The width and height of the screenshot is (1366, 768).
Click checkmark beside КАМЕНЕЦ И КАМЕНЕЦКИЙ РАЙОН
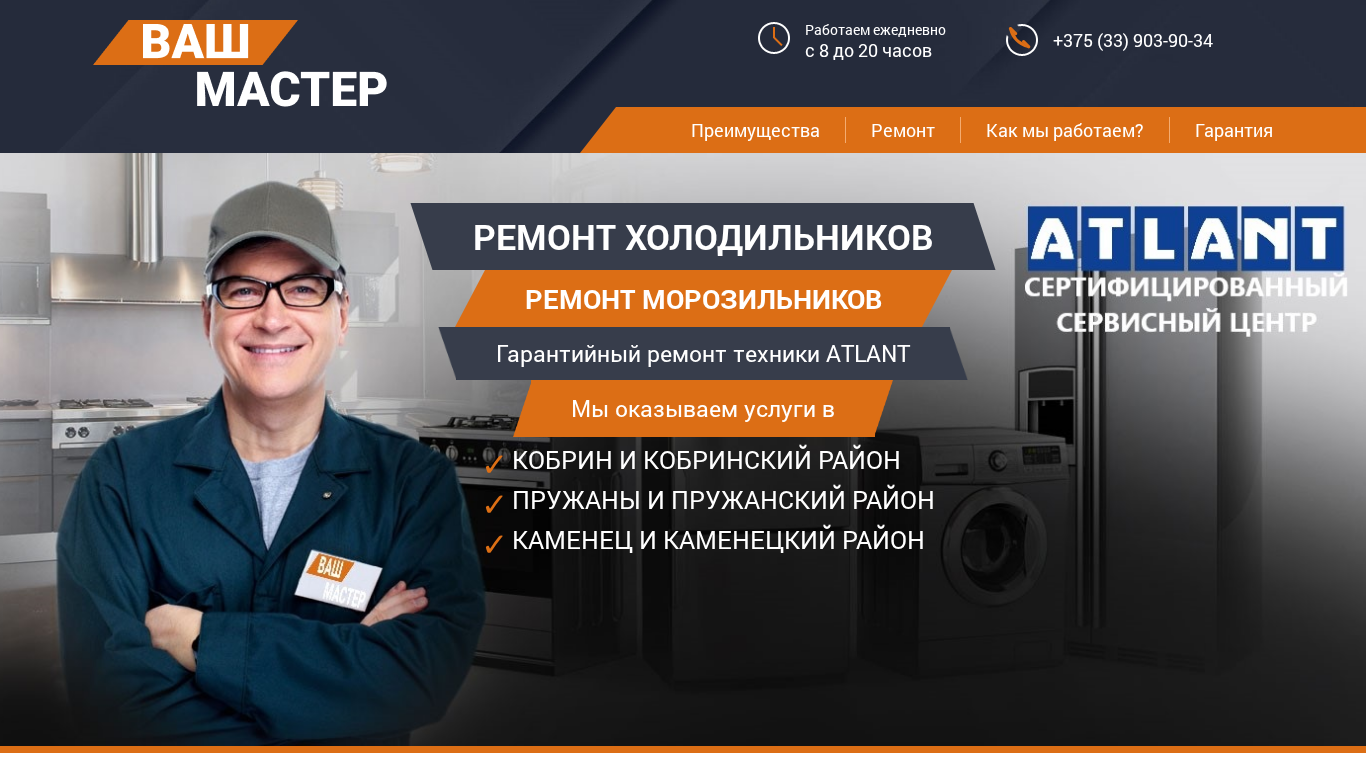click(x=493, y=543)
